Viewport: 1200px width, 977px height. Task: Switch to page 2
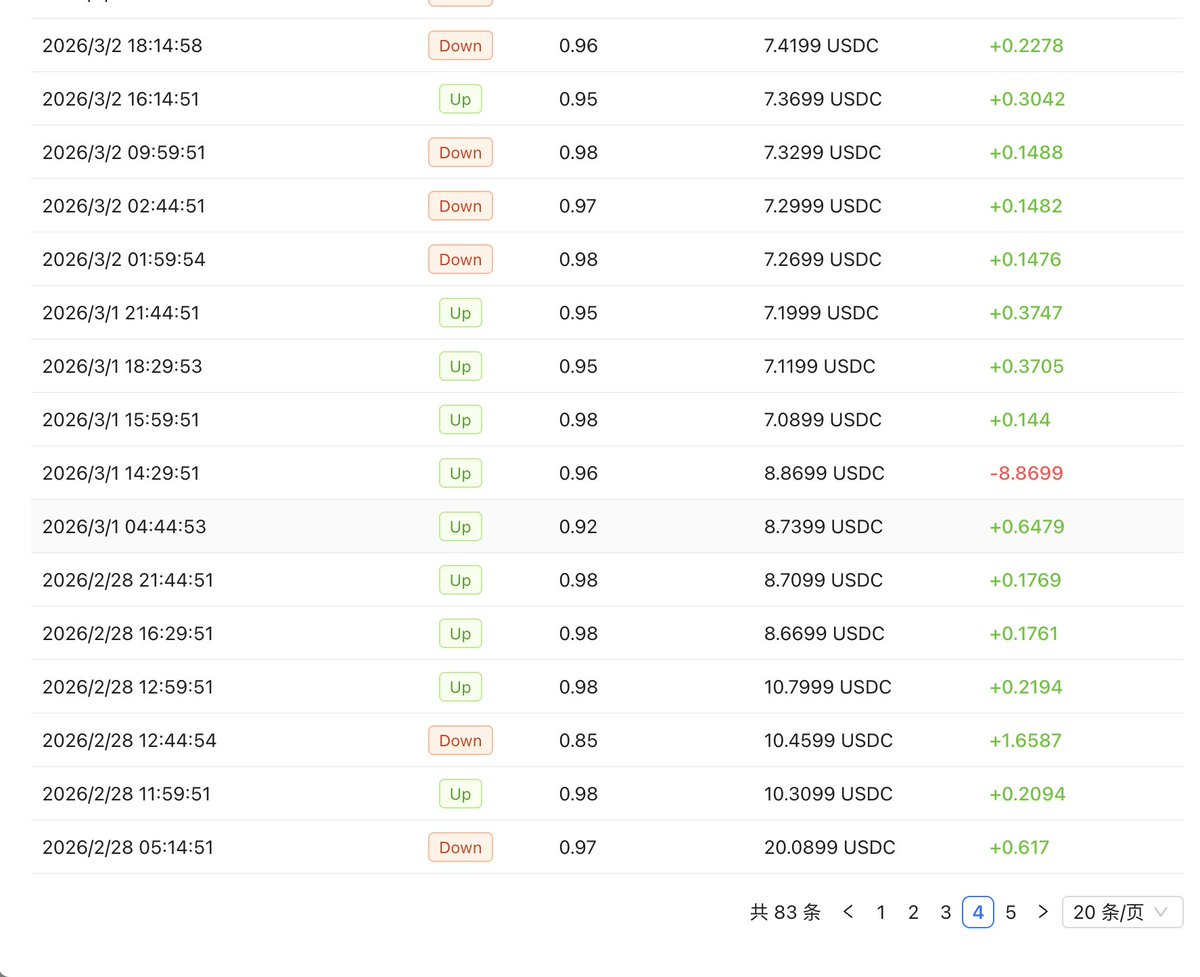tap(913, 912)
